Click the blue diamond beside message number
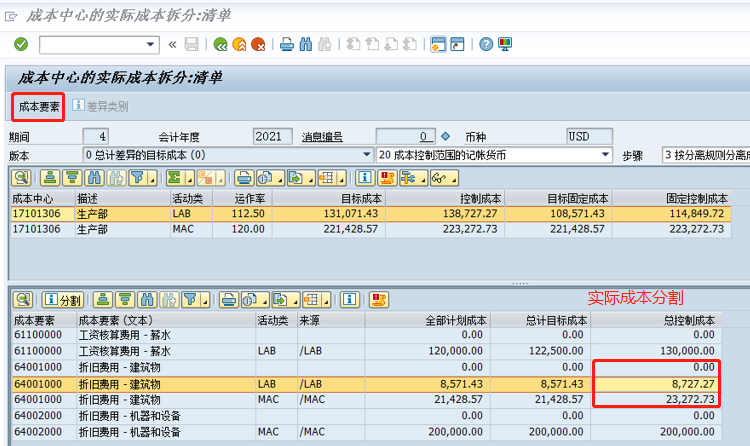 445,136
